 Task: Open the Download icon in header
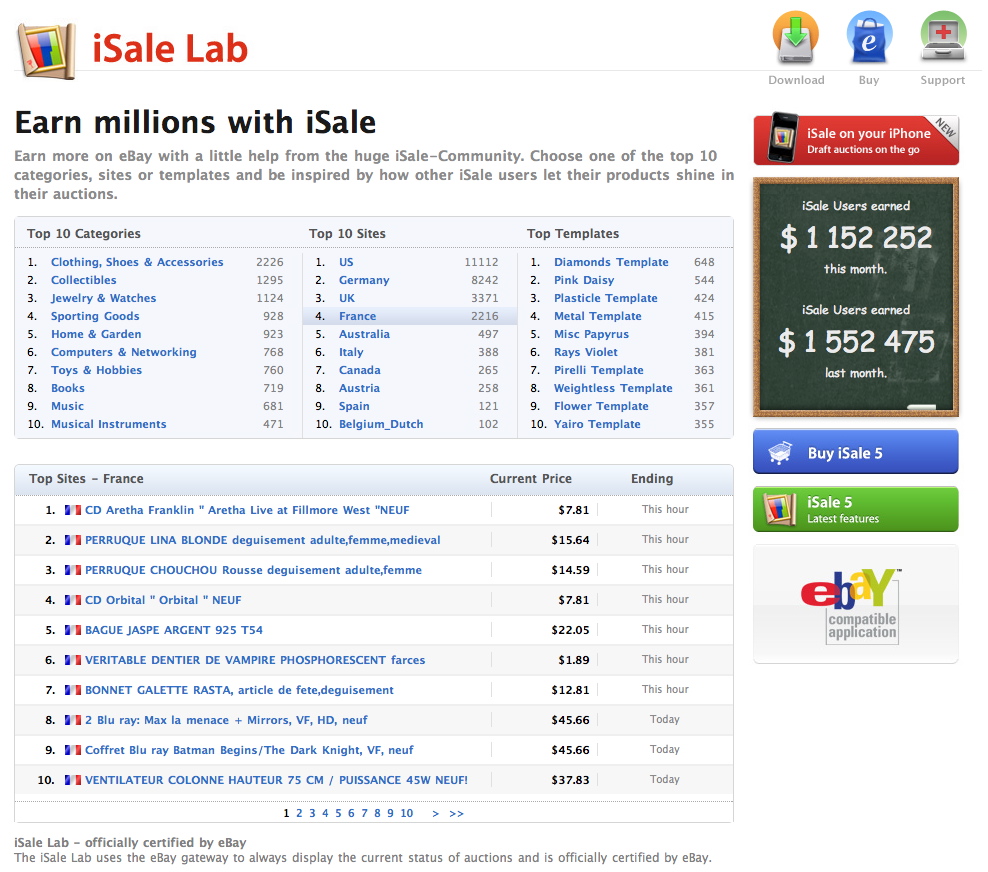[x=796, y=38]
